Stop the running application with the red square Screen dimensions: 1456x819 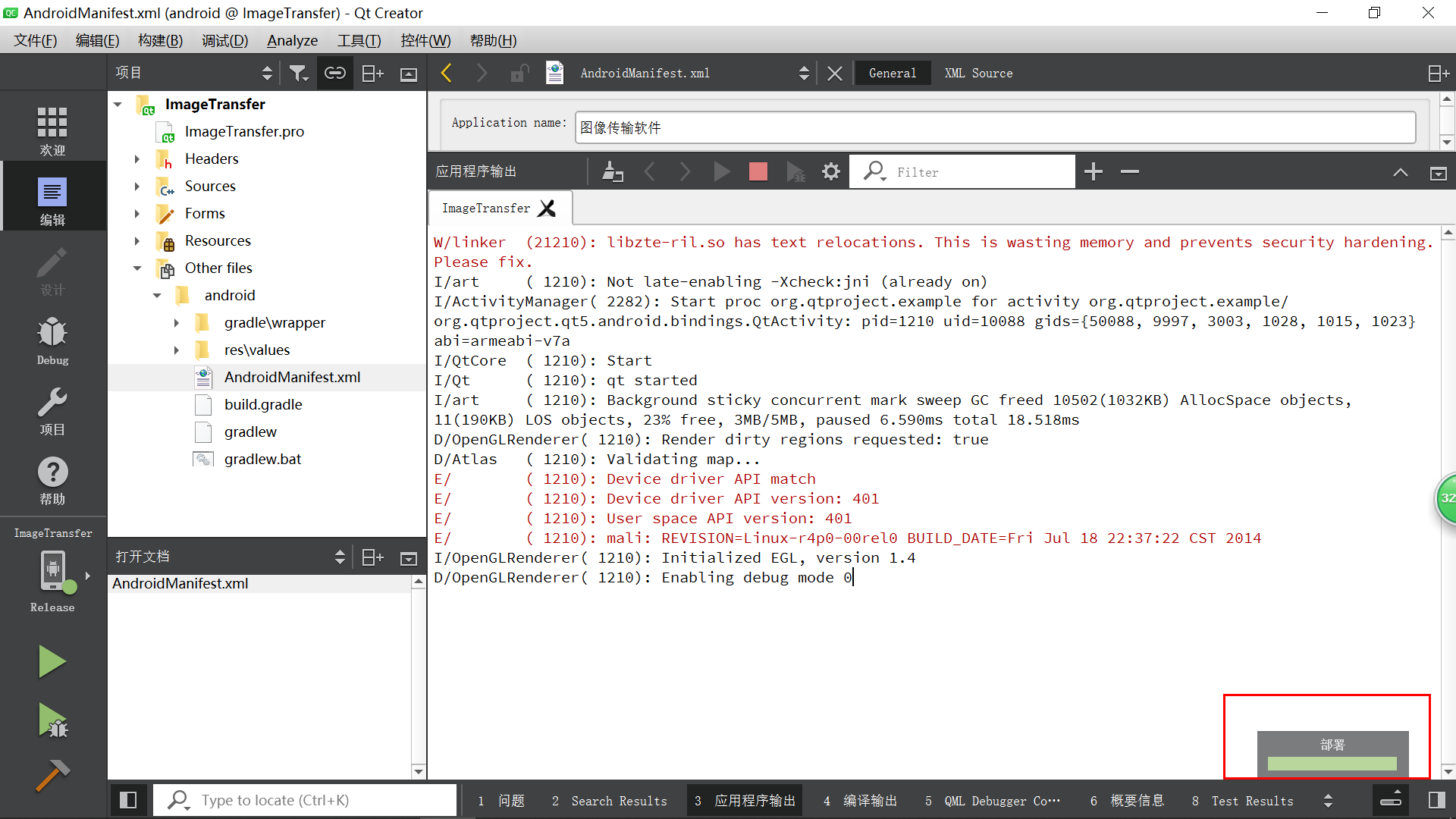click(758, 172)
